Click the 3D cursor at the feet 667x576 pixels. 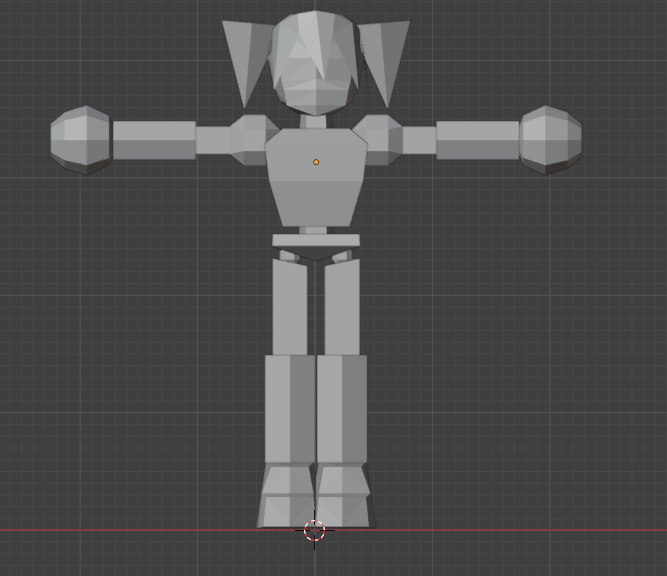point(314,531)
